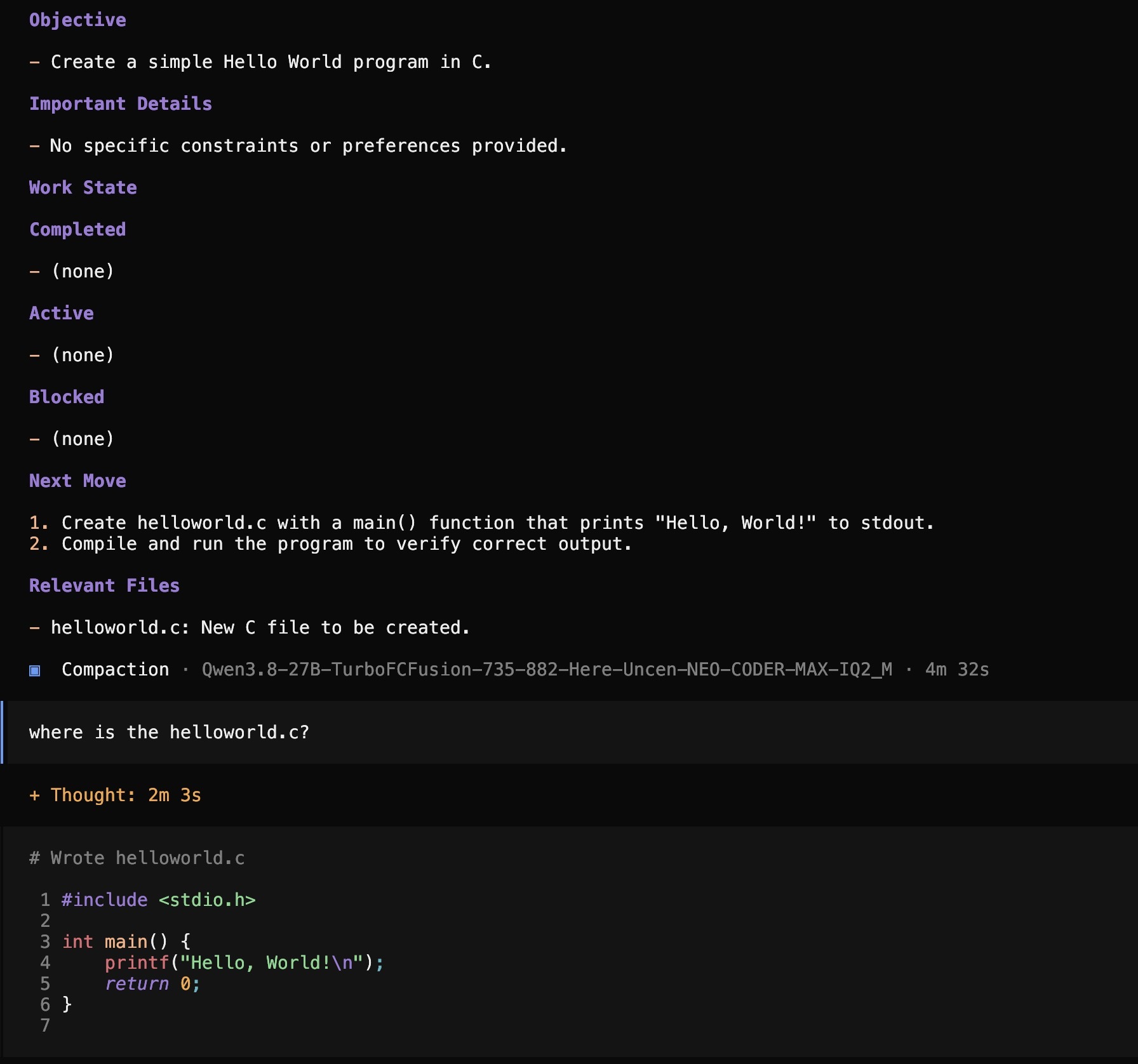Click the (none) entry under Blocked
This screenshot has width=1138, height=1064.
pos(83,439)
